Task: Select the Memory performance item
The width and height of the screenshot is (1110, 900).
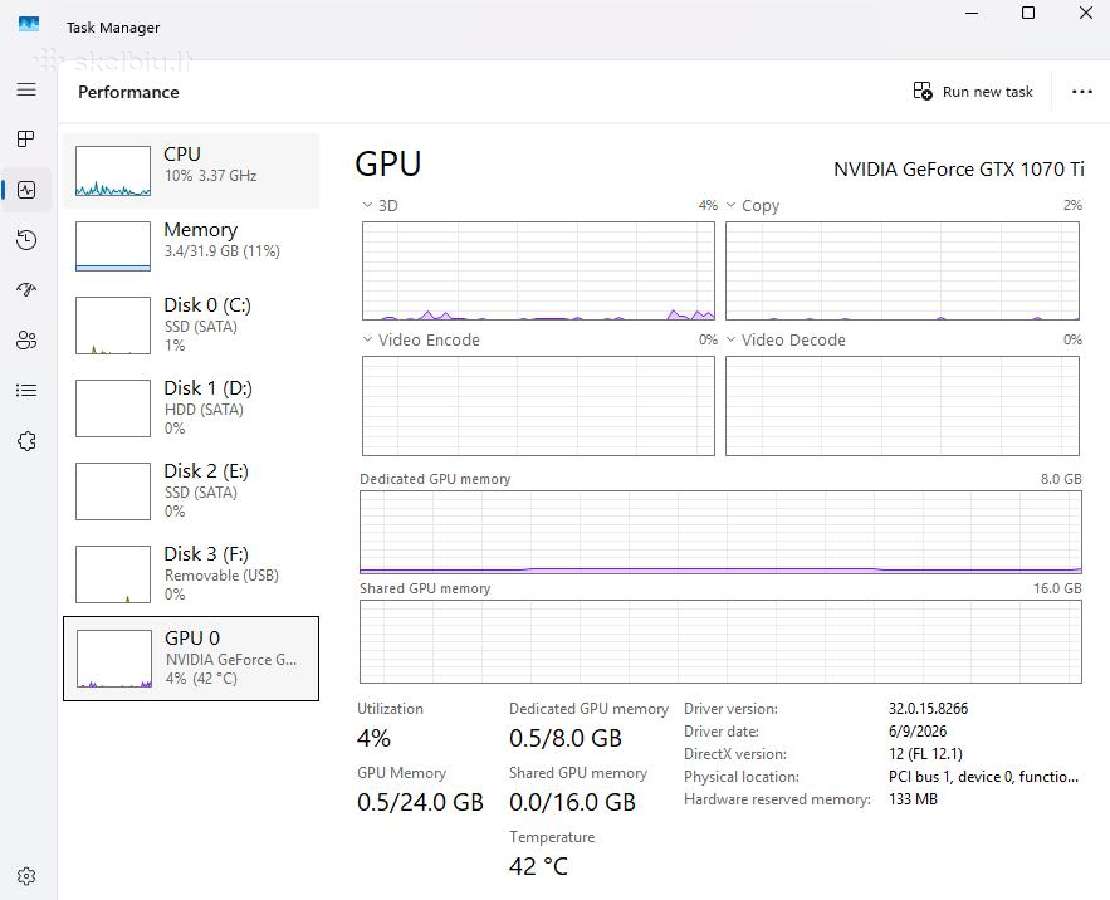Action: pyautogui.click(x=191, y=246)
